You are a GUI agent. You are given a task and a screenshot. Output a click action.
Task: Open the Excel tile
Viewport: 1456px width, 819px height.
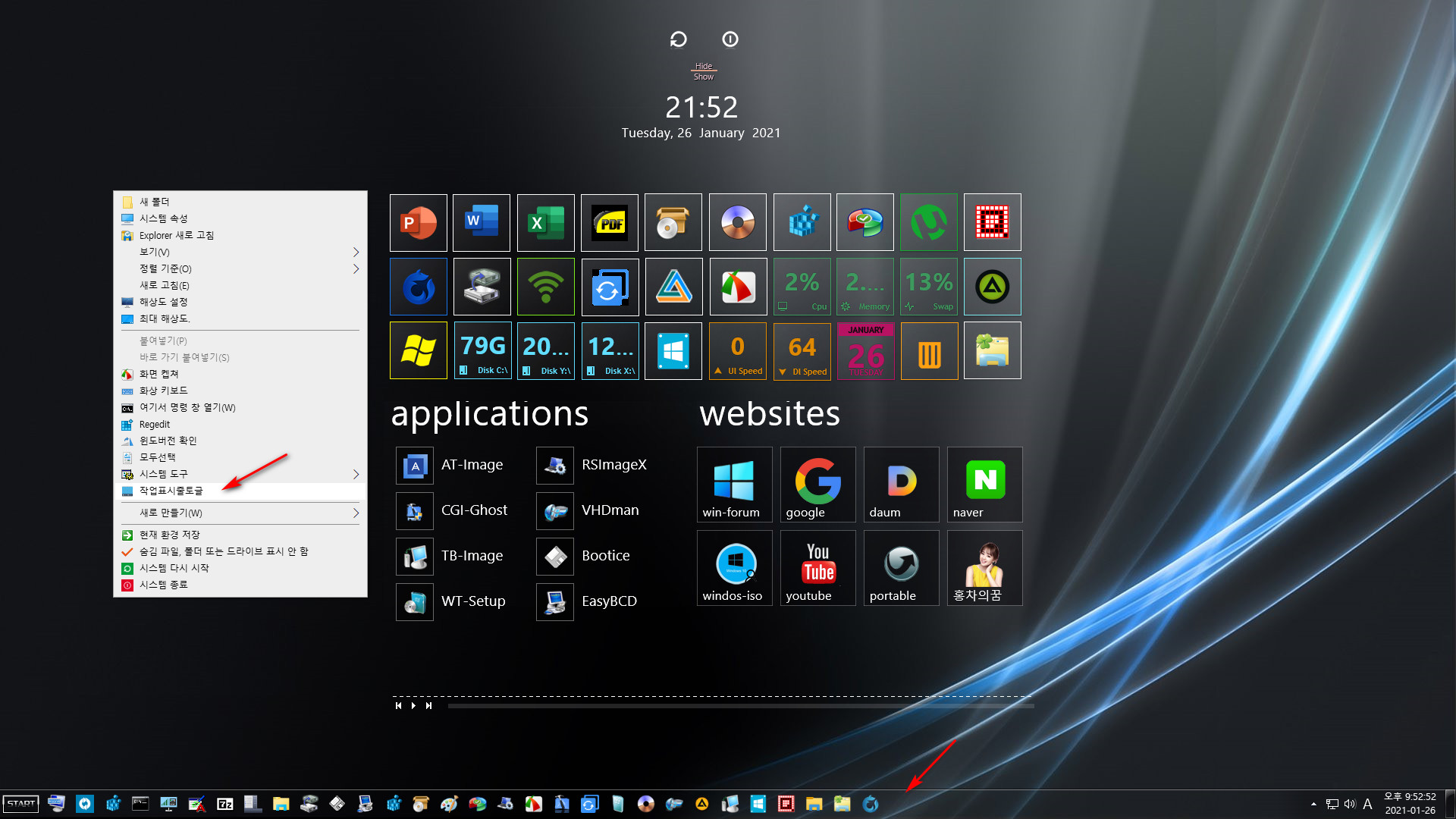(545, 222)
